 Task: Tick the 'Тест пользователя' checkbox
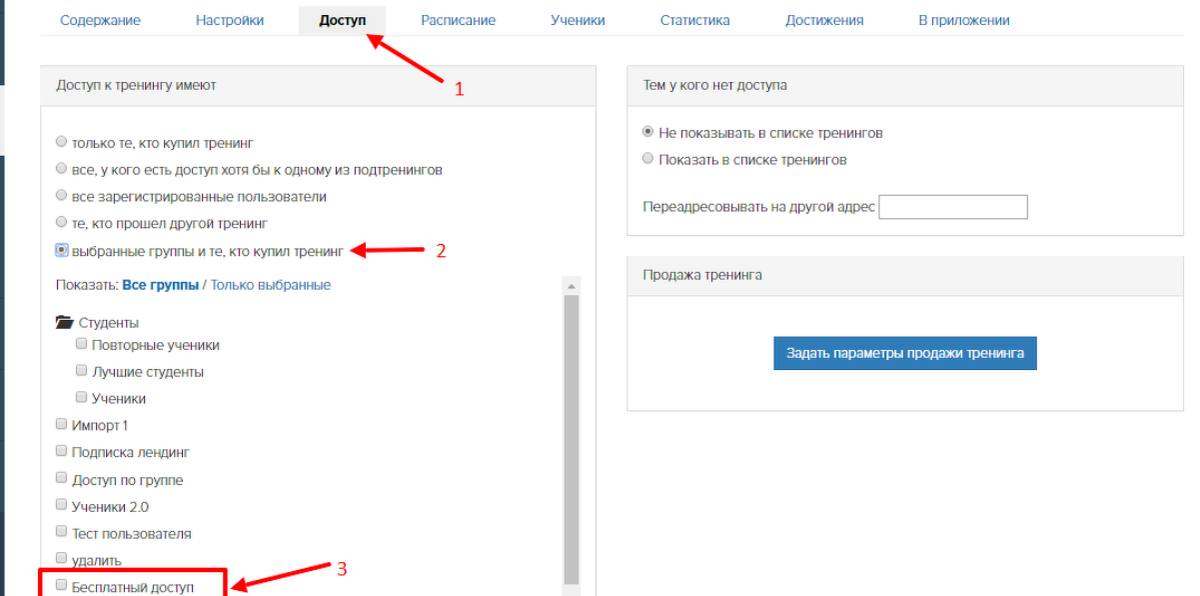point(62,533)
